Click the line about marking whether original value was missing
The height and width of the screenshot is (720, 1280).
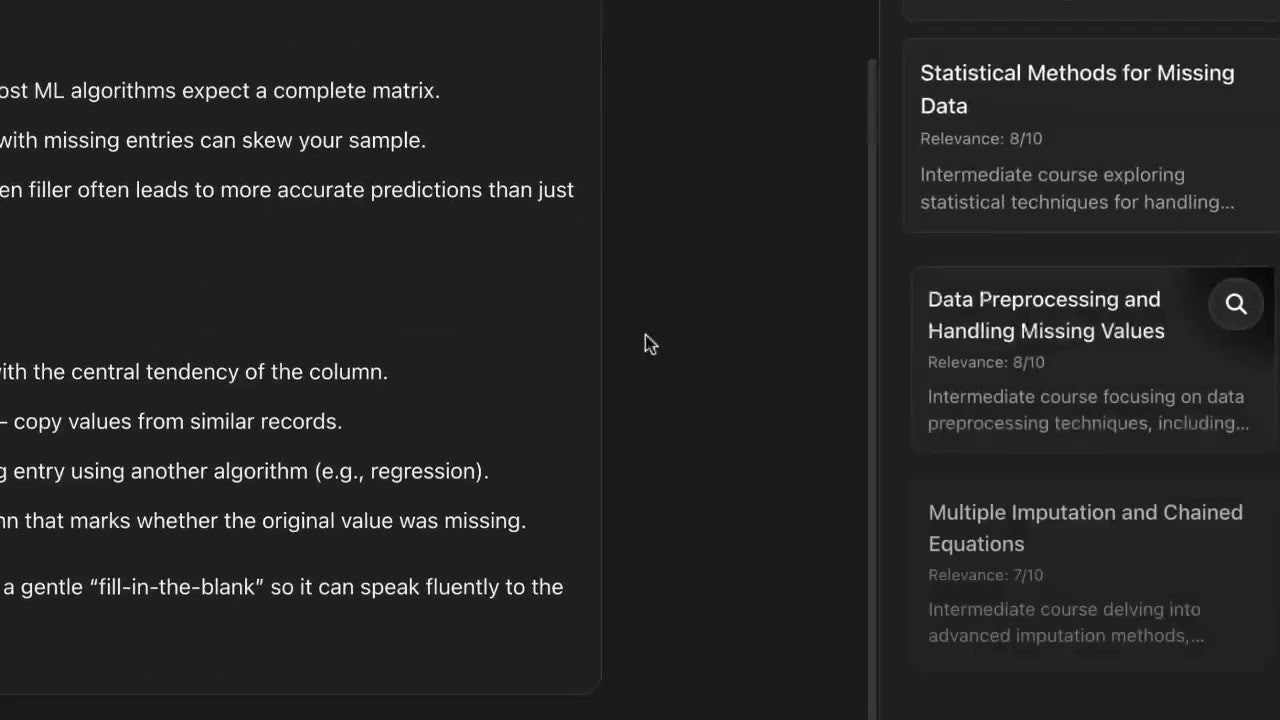pos(264,521)
